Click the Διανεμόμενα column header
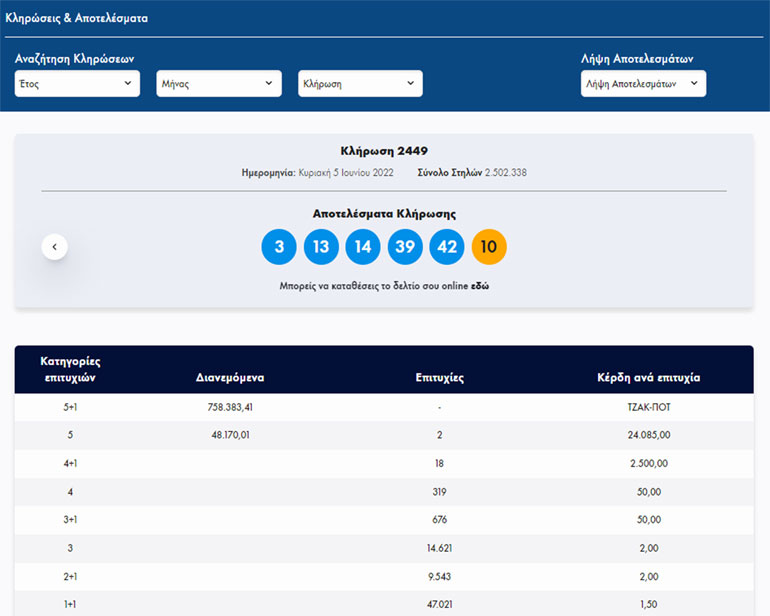The height and width of the screenshot is (616, 770). [x=229, y=378]
